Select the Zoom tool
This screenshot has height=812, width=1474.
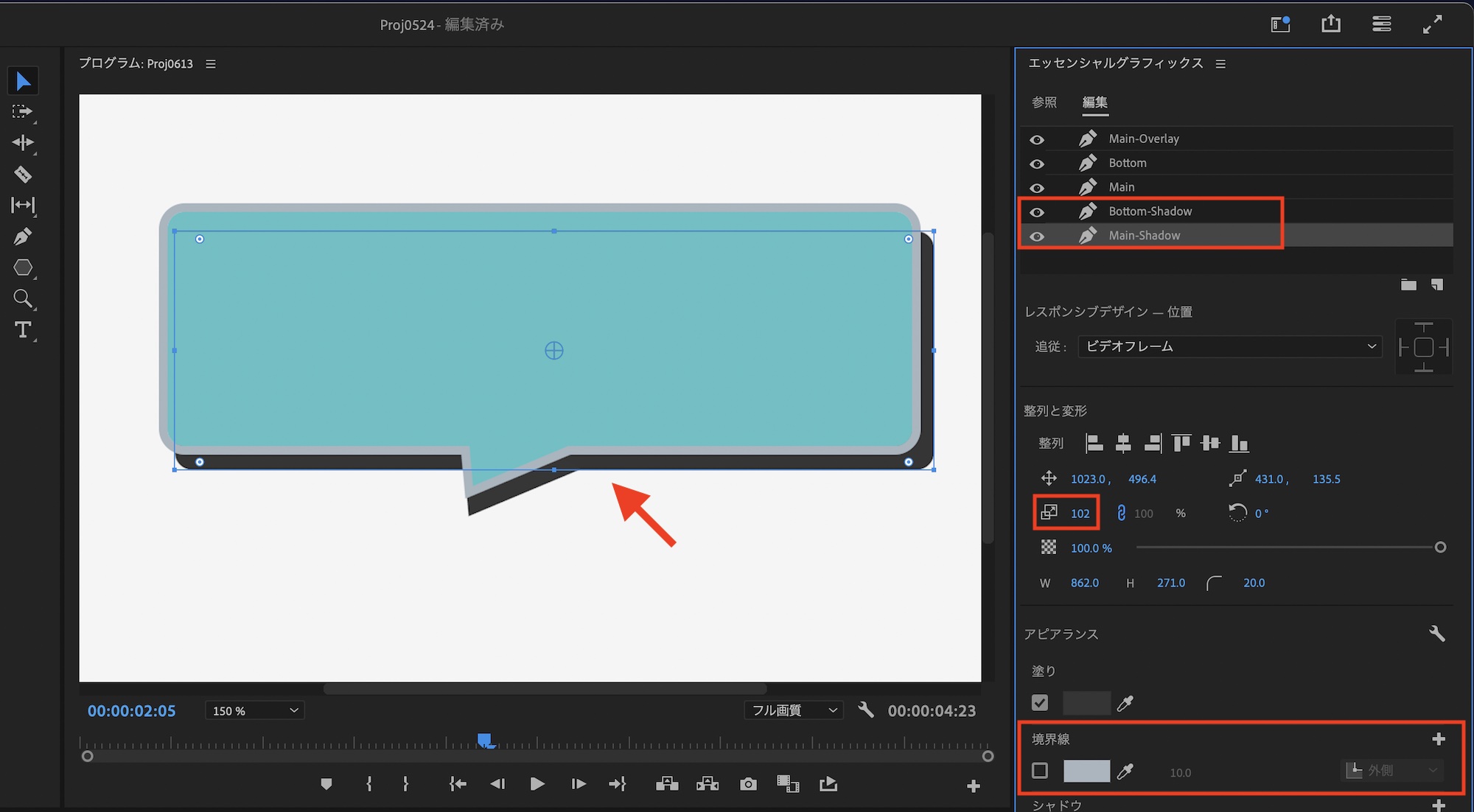pos(23,298)
